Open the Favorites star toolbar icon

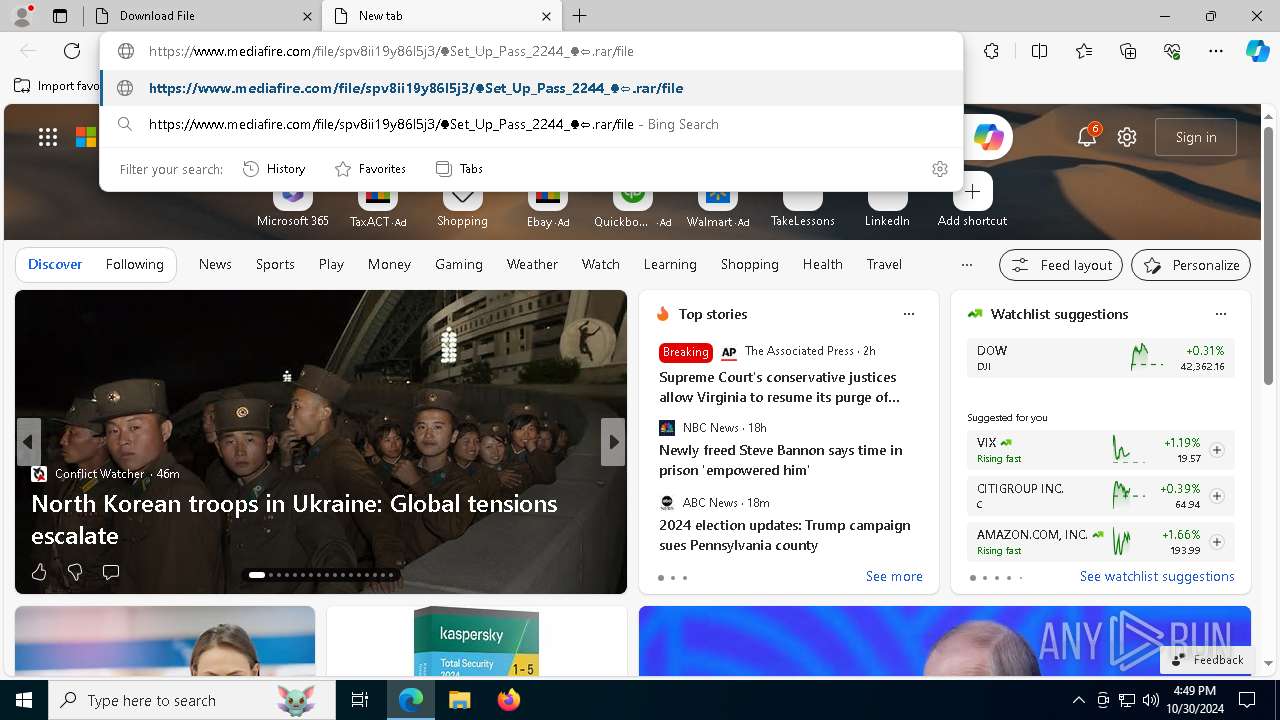[1084, 51]
